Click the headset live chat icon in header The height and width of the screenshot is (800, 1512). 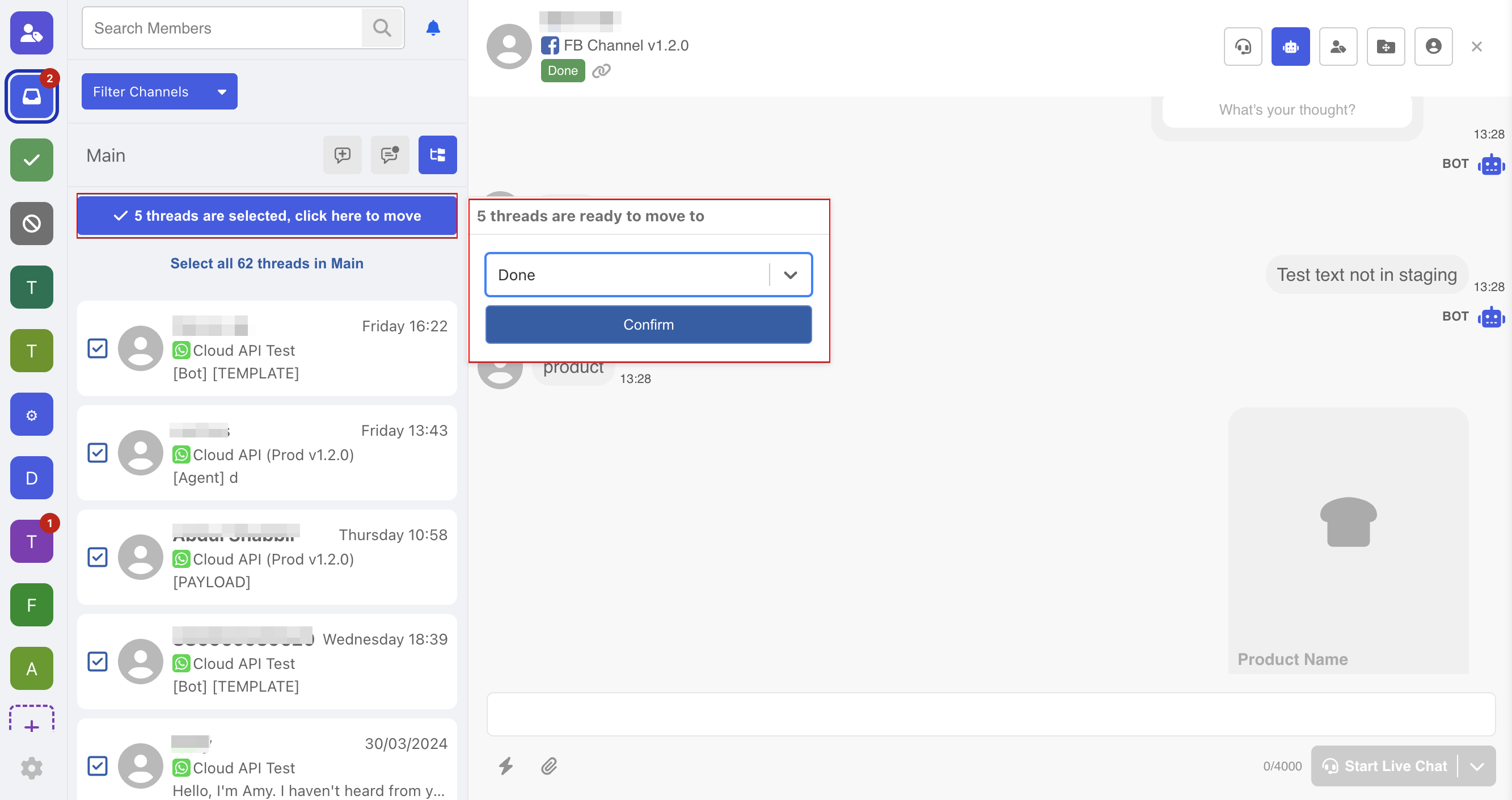[1242, 47]
